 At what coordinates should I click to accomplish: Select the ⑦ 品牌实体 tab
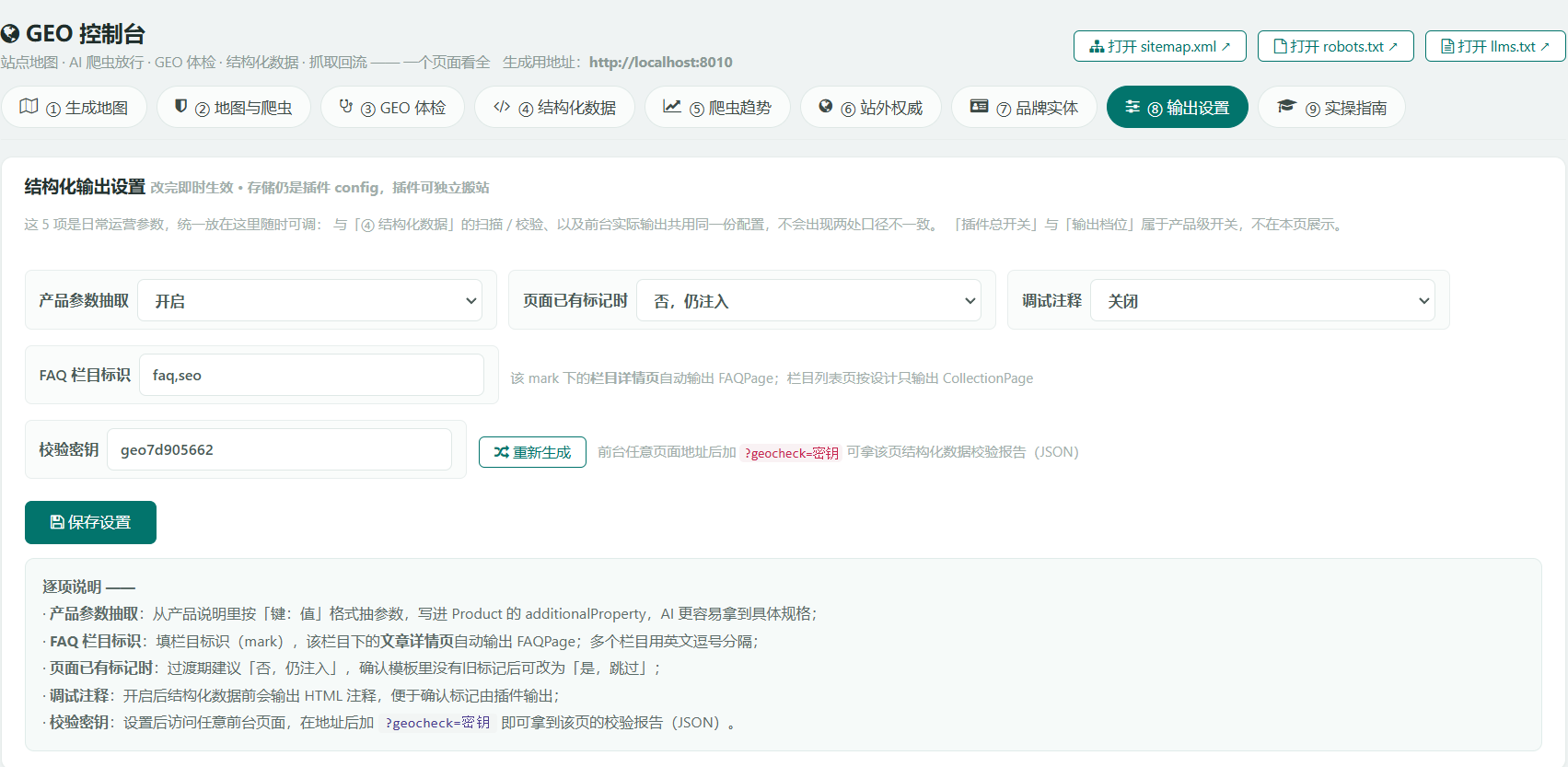(x=1024, y=107)
